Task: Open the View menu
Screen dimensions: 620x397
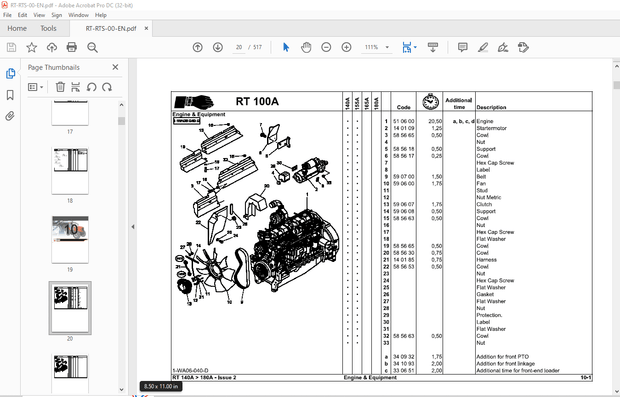Action: pos(39,15)
